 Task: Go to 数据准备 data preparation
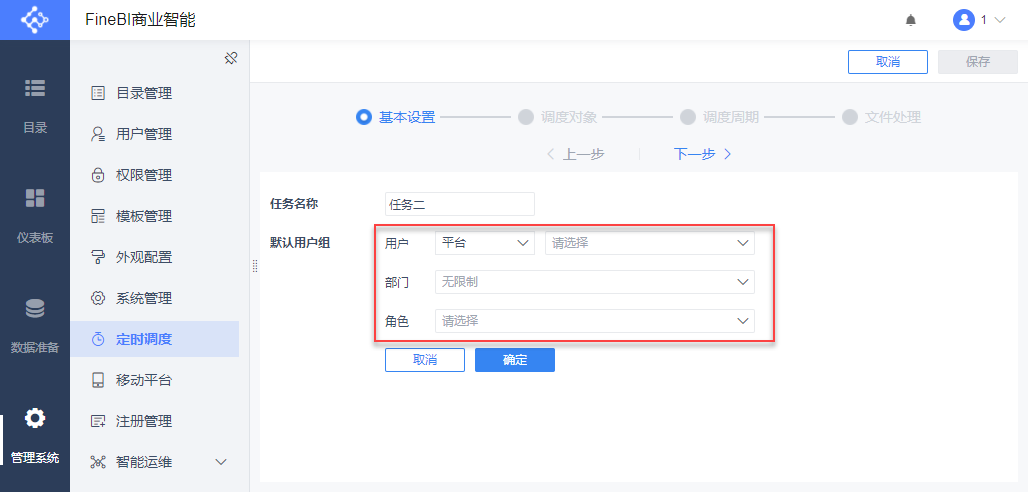tap(35, 324)
